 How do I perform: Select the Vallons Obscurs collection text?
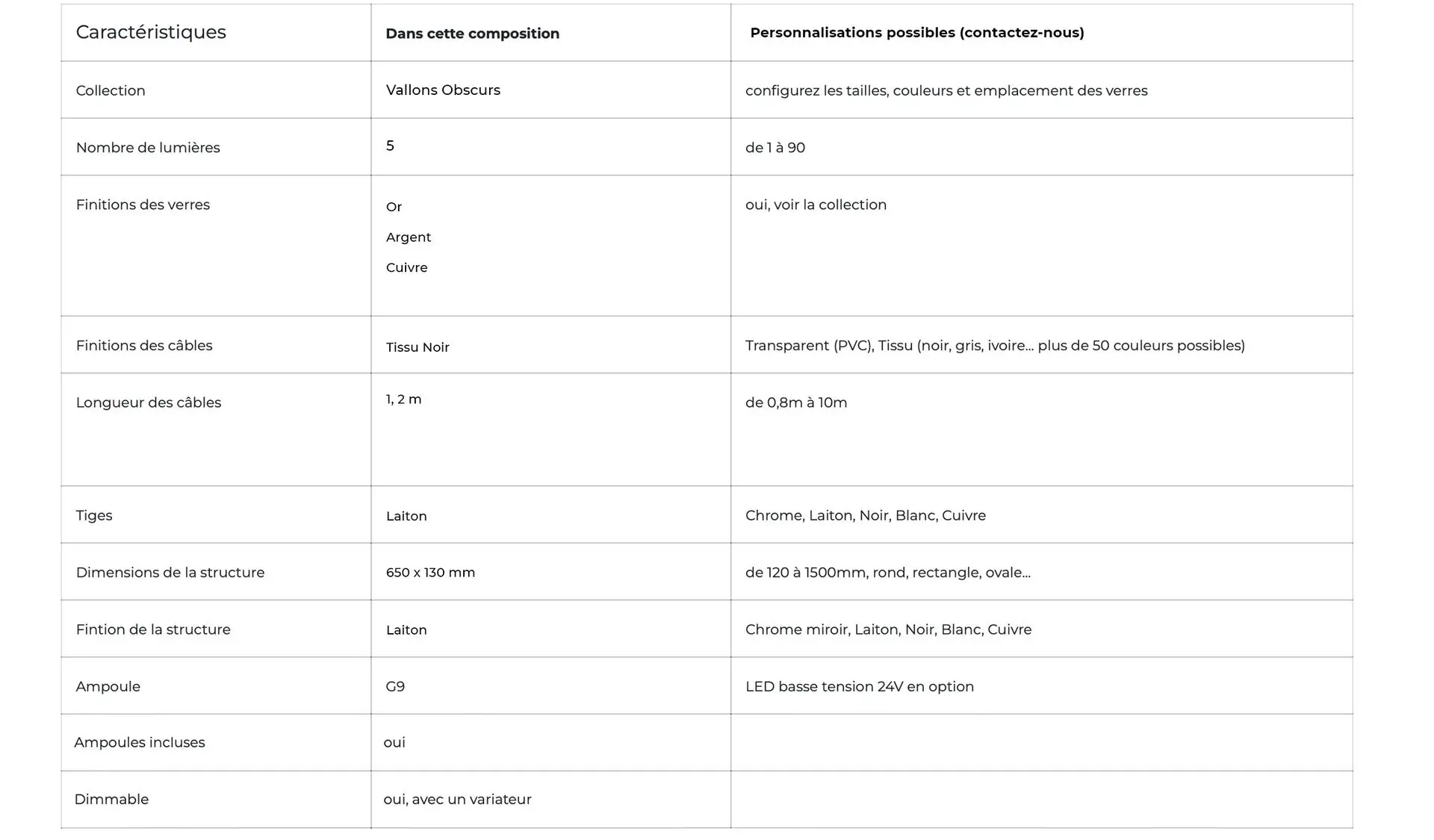click(443, 90)
